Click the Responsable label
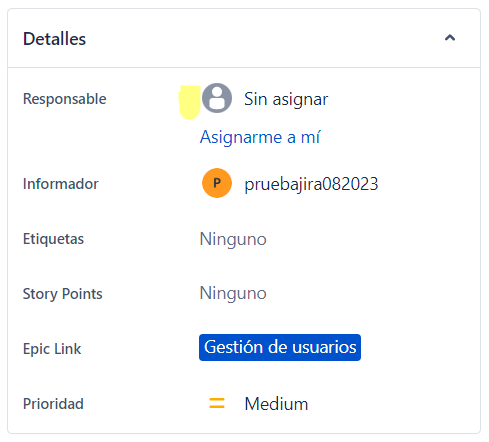The height and width of the screenshot is (442, 489). [65, 99]
